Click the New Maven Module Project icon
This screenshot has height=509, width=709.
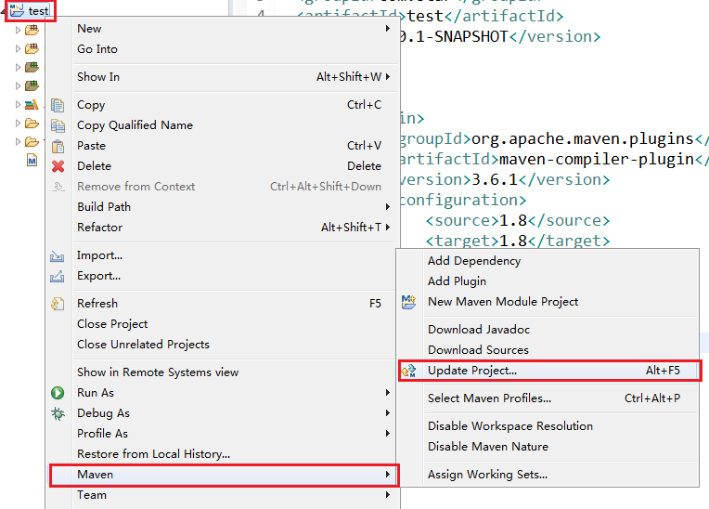(409, 302)
